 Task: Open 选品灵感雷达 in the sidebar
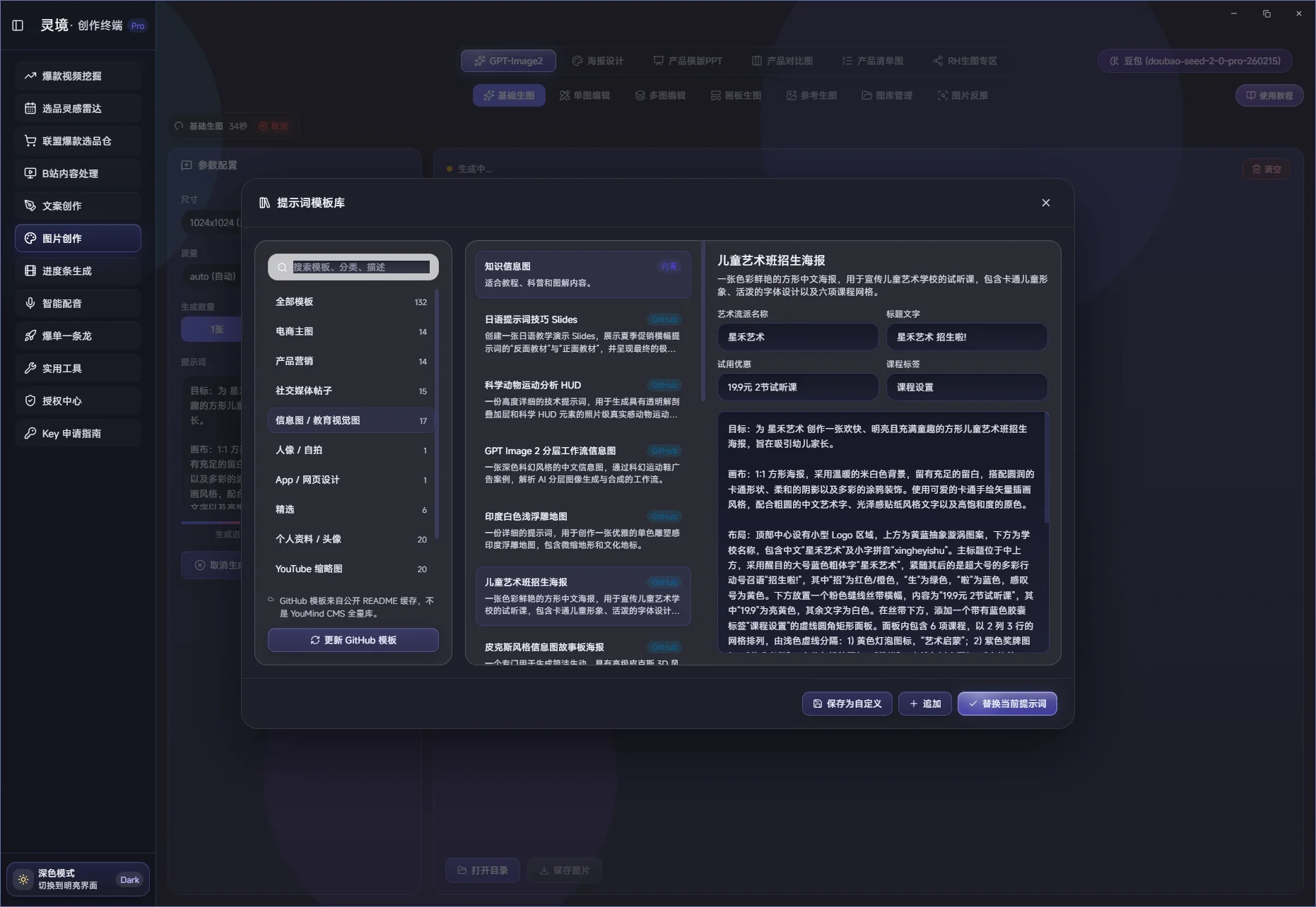tap(78, 108)
